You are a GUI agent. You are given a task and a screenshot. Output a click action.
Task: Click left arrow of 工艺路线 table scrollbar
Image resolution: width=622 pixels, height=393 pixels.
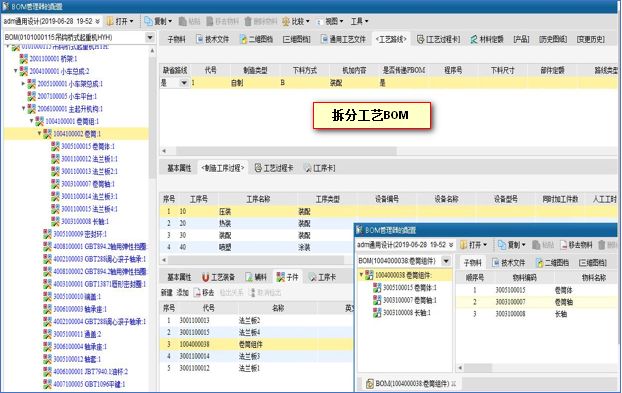click(x=164, y=151)
